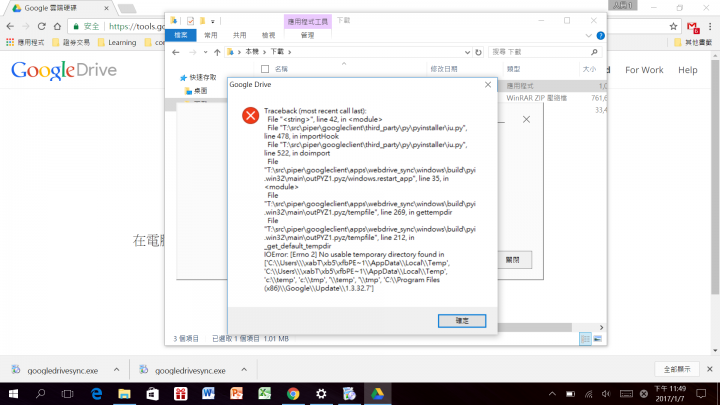
Task: Click Chrome back button
Action: pyautogui.click(x=10, y=26)
